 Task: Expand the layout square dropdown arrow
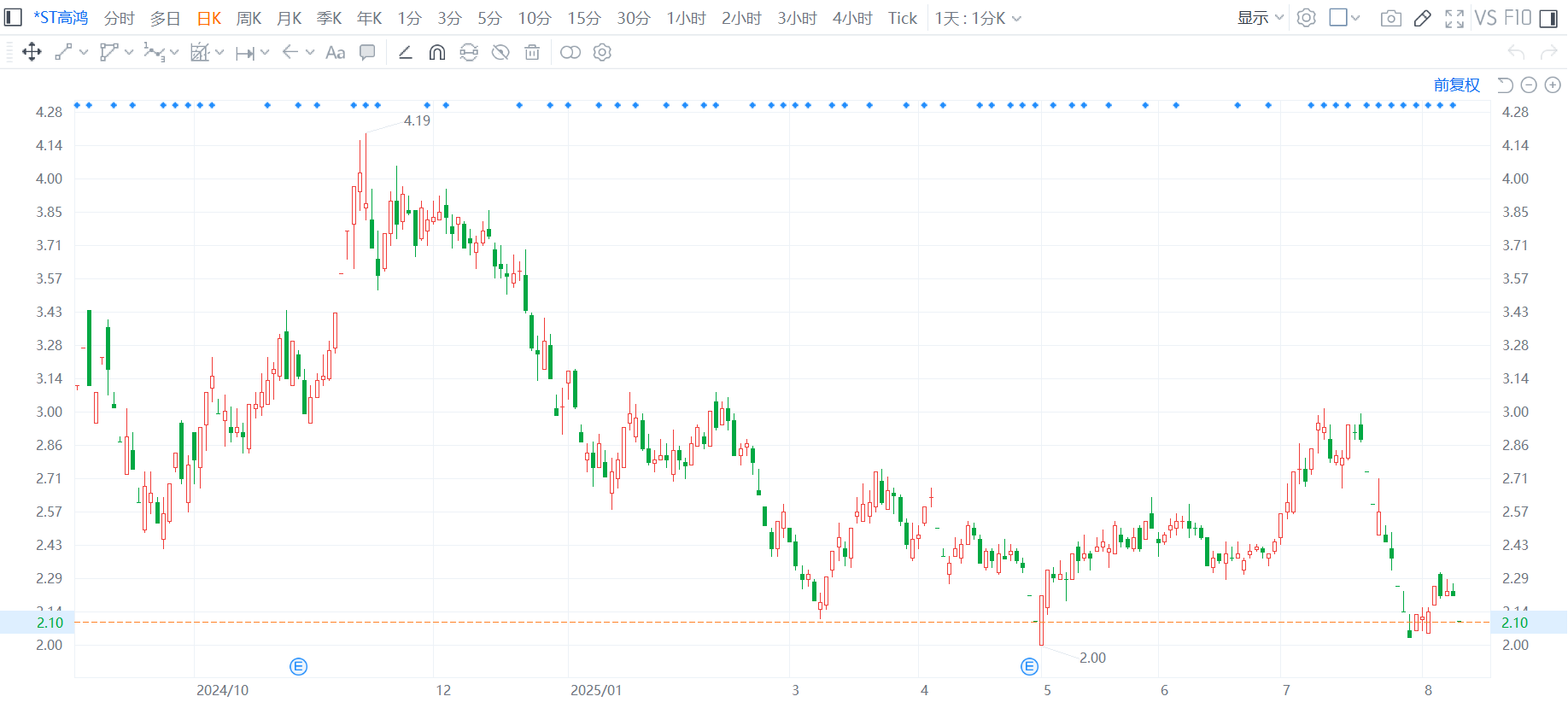tap(1355, 18)
